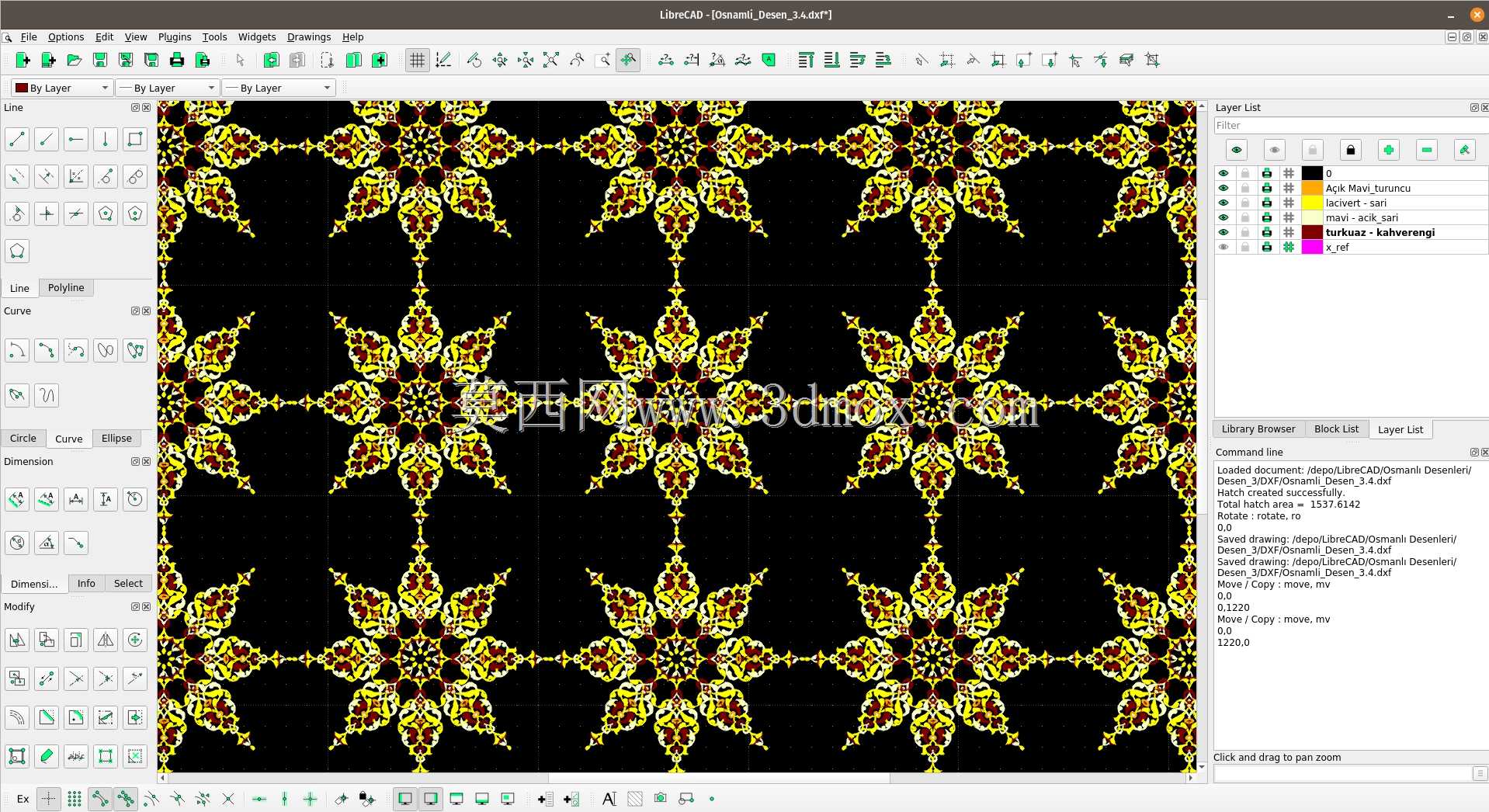Select the Trim modify tool
This screenshot has height=812, width=1489.
point(76,678)
